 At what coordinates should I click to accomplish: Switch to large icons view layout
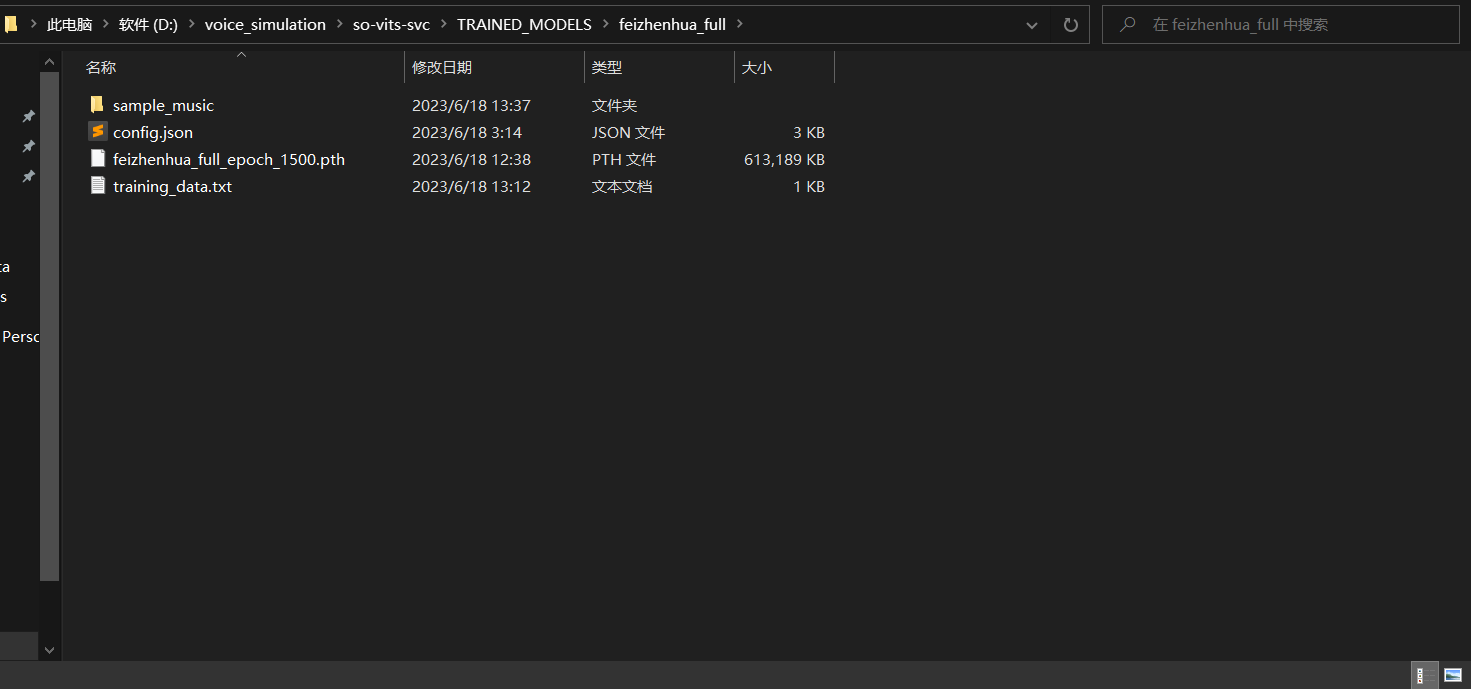tap(1453, 675)
